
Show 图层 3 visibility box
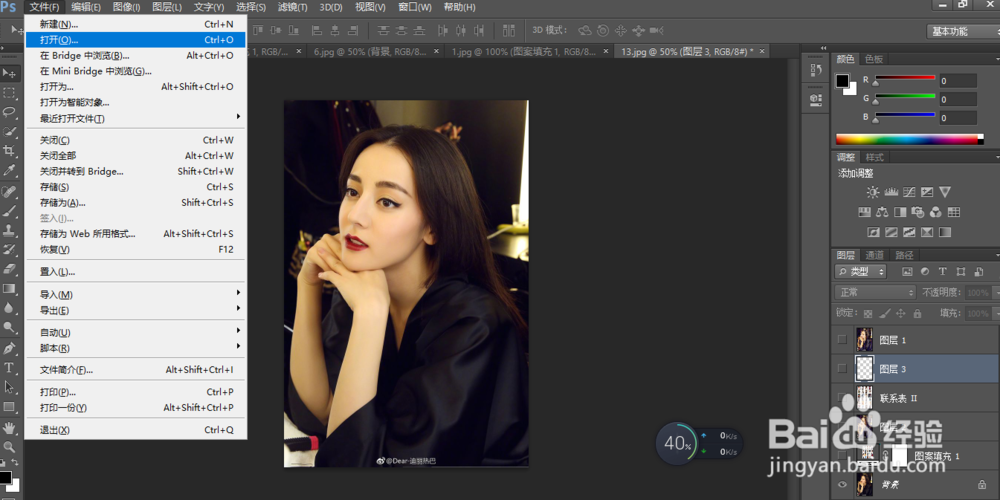click(x=842, y=369)
